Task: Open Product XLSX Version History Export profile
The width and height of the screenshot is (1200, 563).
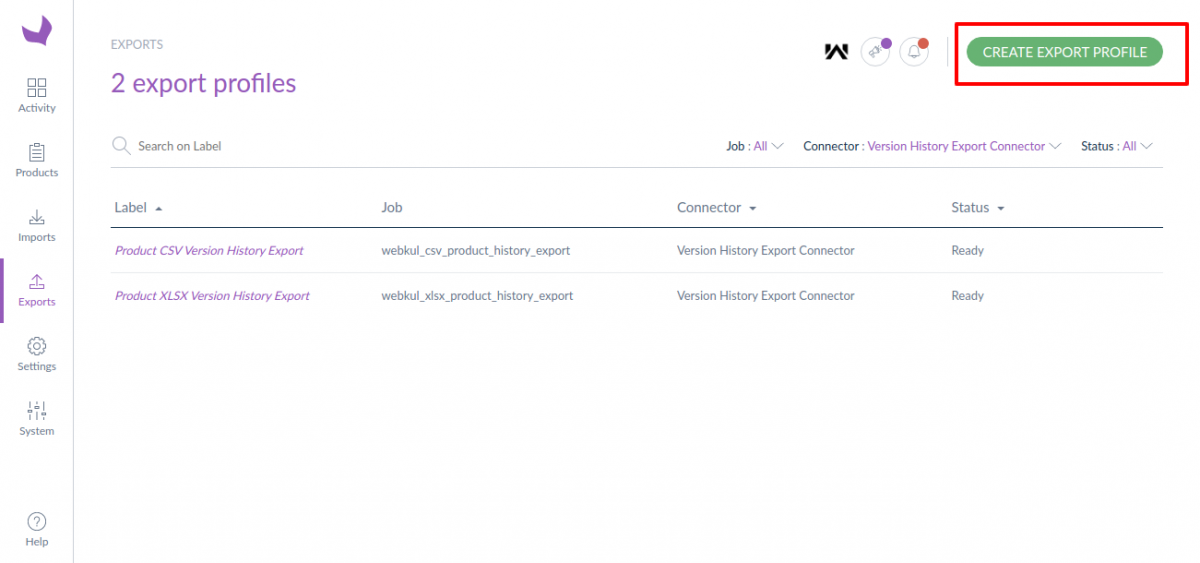Action: pos(212,296)
